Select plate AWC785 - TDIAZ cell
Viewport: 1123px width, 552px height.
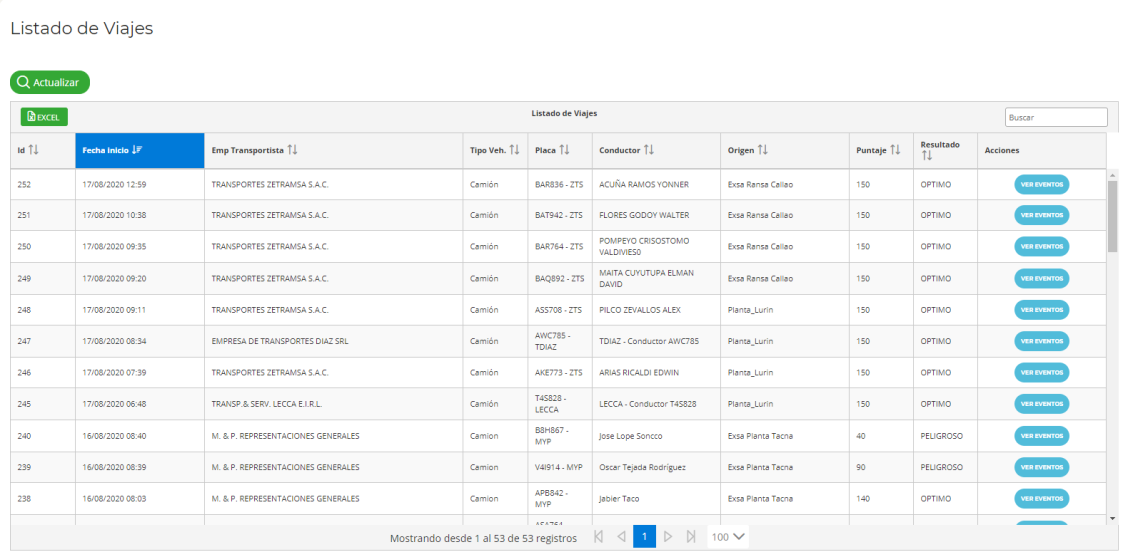(x=559, y=342)
